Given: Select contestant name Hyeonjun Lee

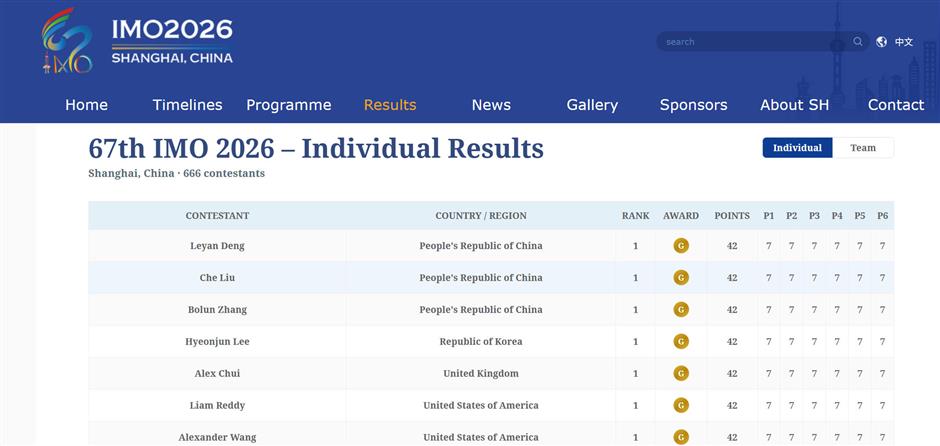Looking at the screenshot, I should point(217,342).
